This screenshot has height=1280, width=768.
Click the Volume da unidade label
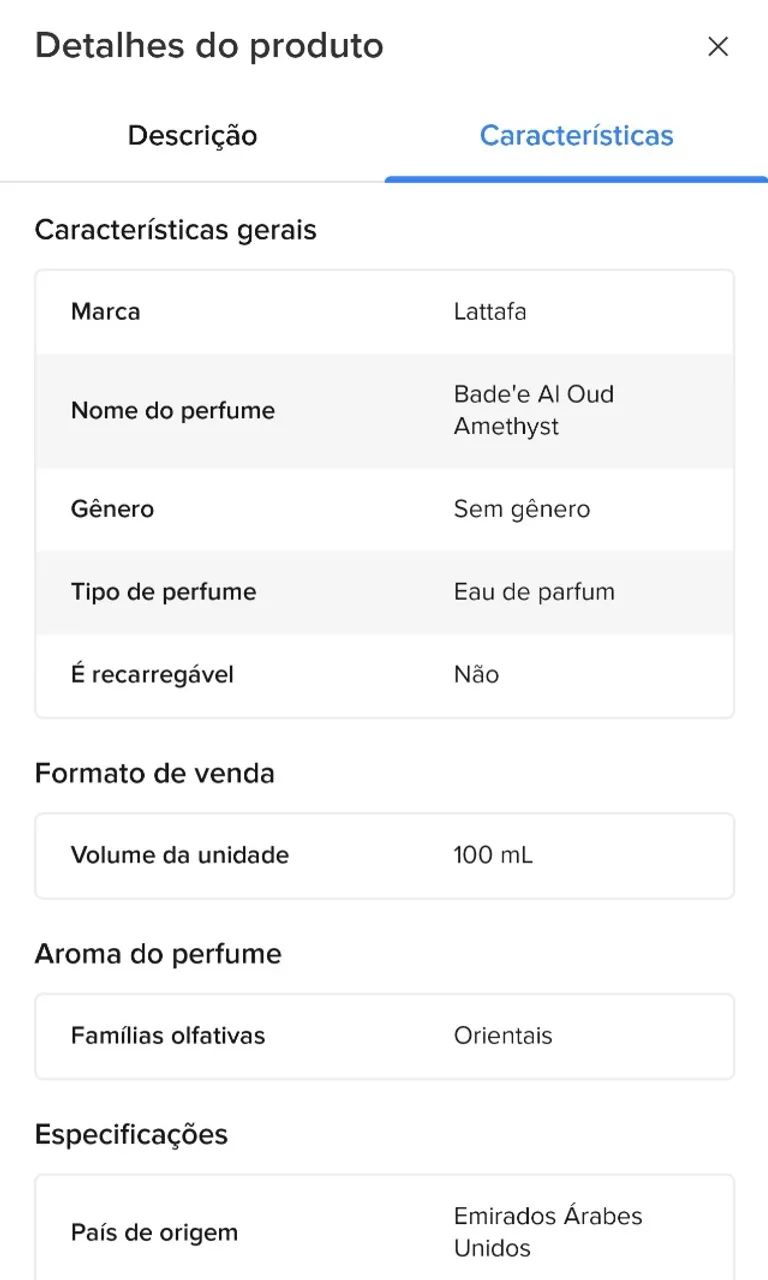[179, 855]
